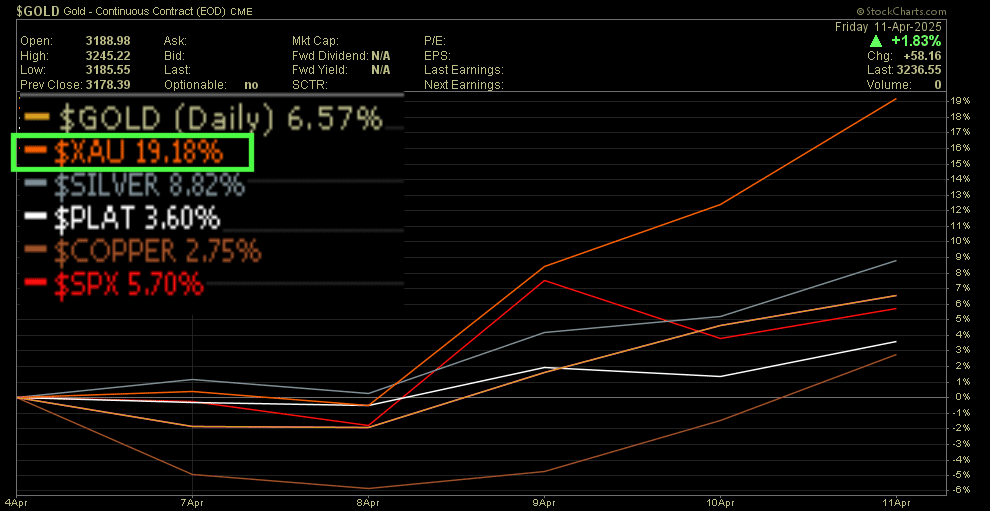
Task: Click the Open value 3188.98
Action: (108, 41)
